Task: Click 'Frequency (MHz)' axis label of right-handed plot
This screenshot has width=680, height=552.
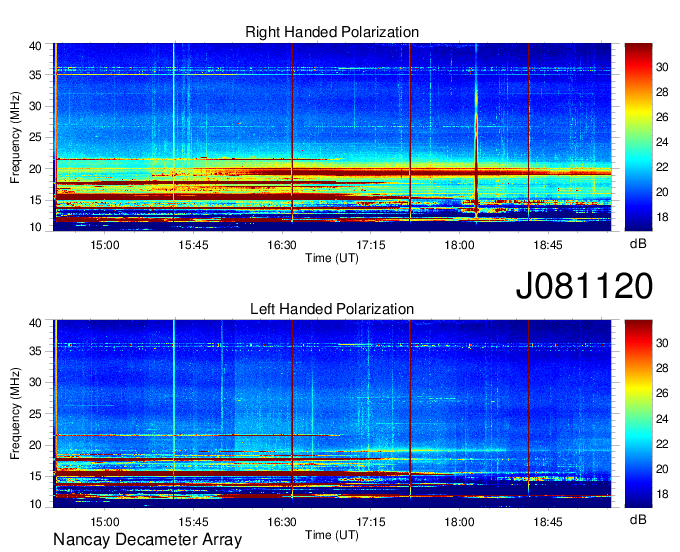Action: pos(15,137)
